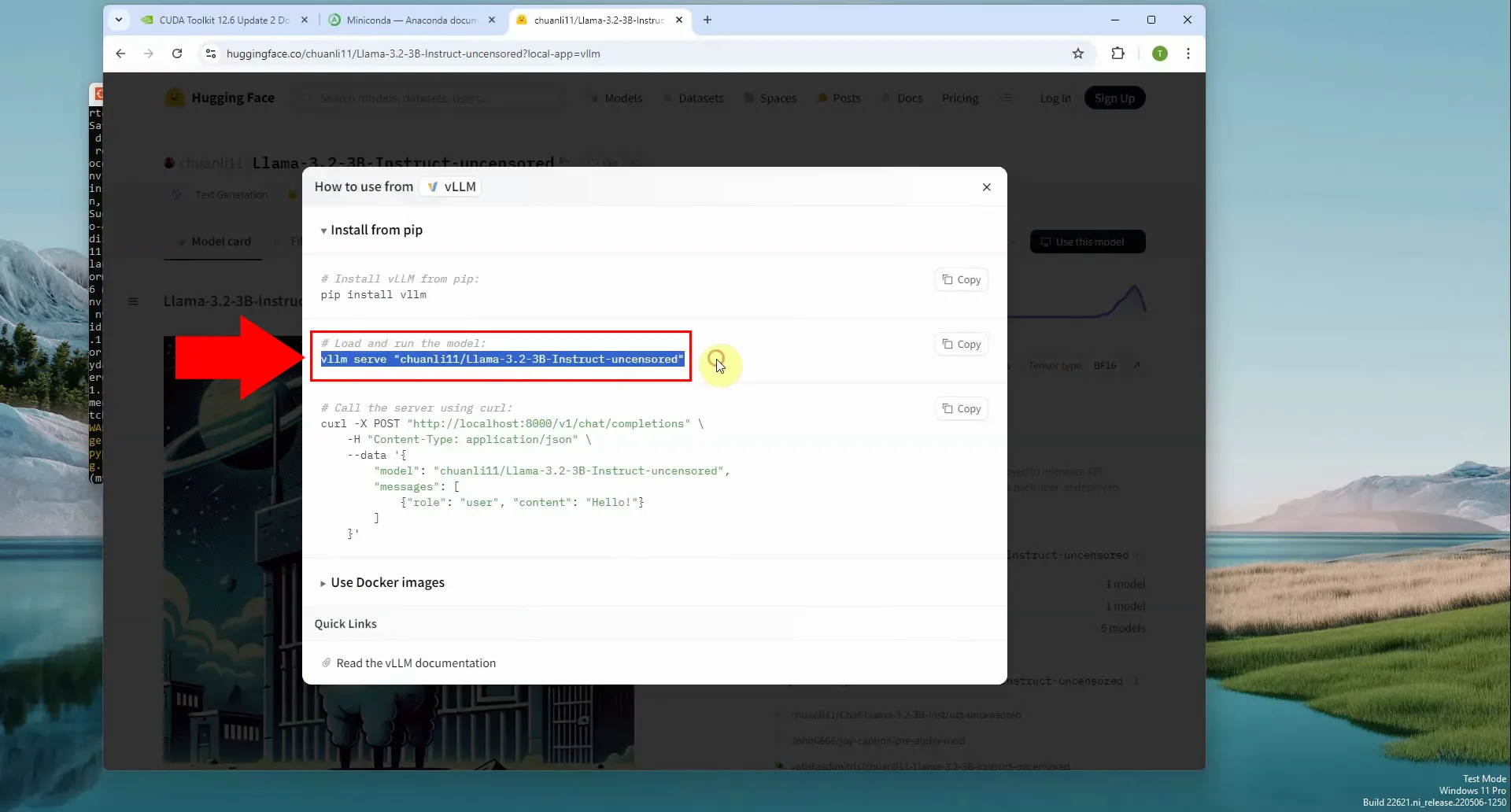Open the Chrome three-dot menu
Screen dimensions: 1511x812
pyautogui.click(x=1188, y=54)
